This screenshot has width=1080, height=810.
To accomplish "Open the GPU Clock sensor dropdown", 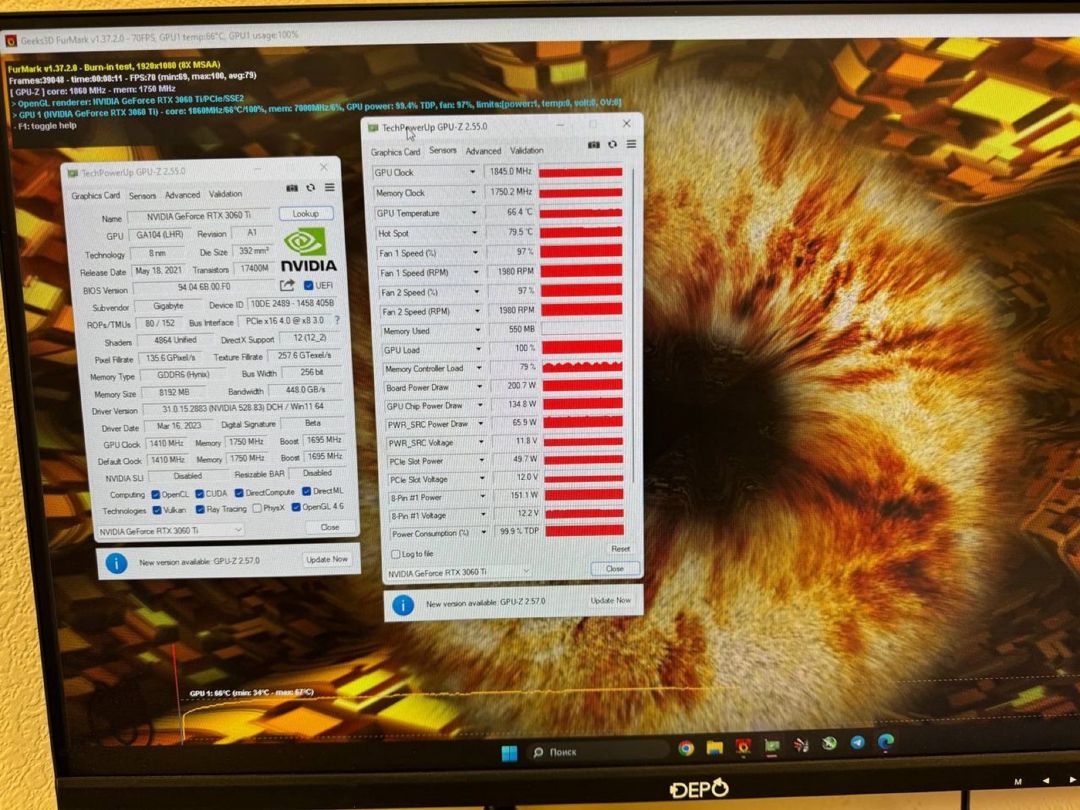I will (x=472, y=172).
